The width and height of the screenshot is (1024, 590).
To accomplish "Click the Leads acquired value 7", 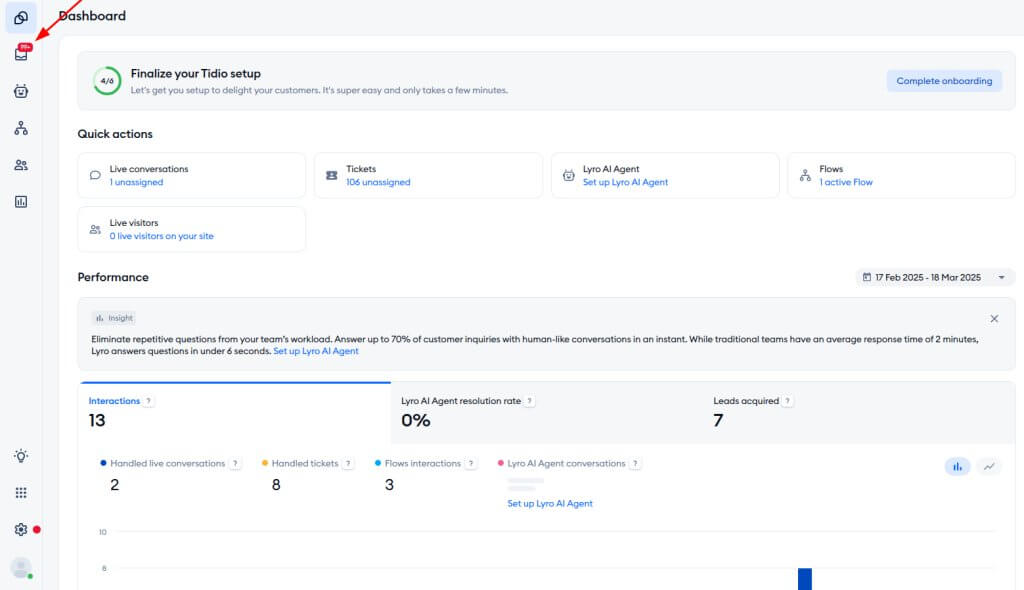I will pos(718,421).
